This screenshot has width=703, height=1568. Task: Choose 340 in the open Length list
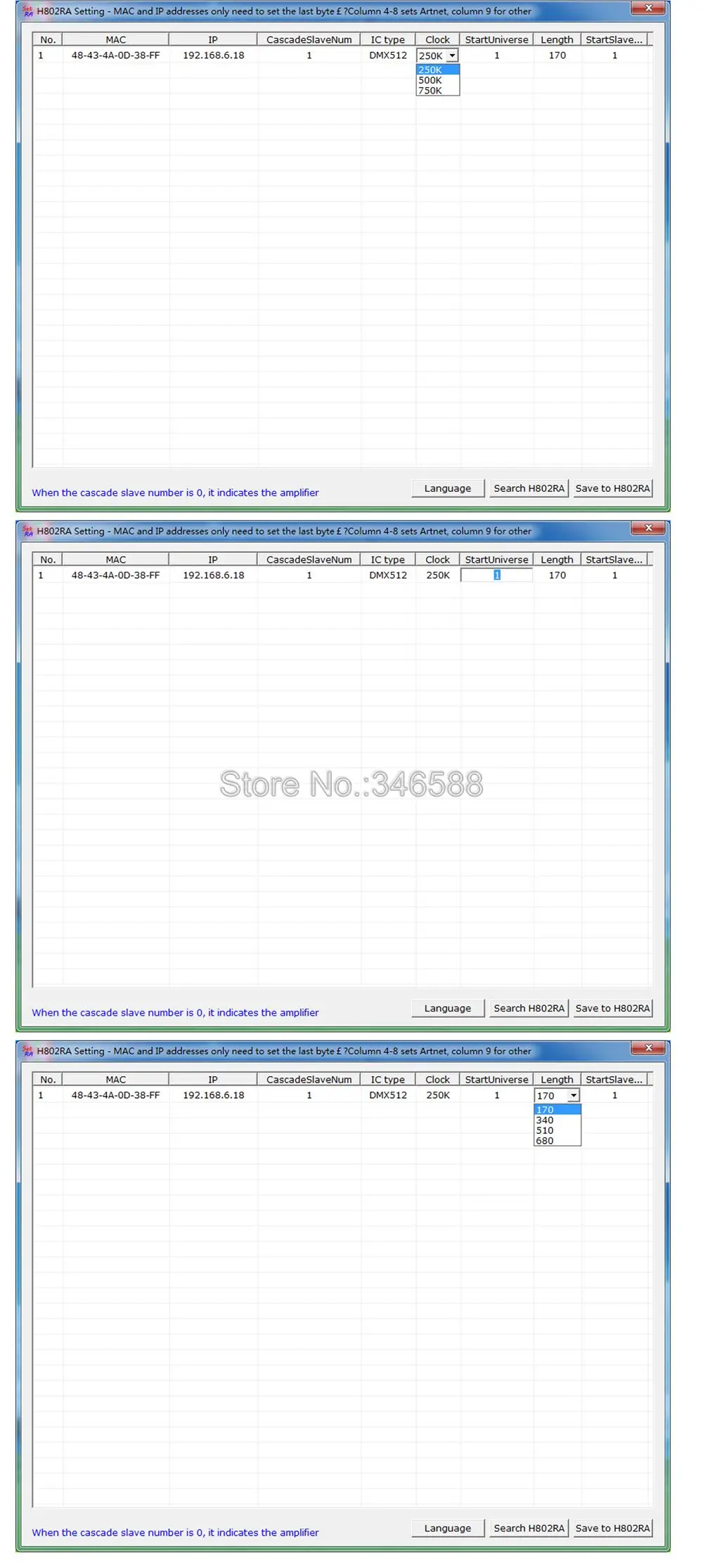(x=557, y=1120)
